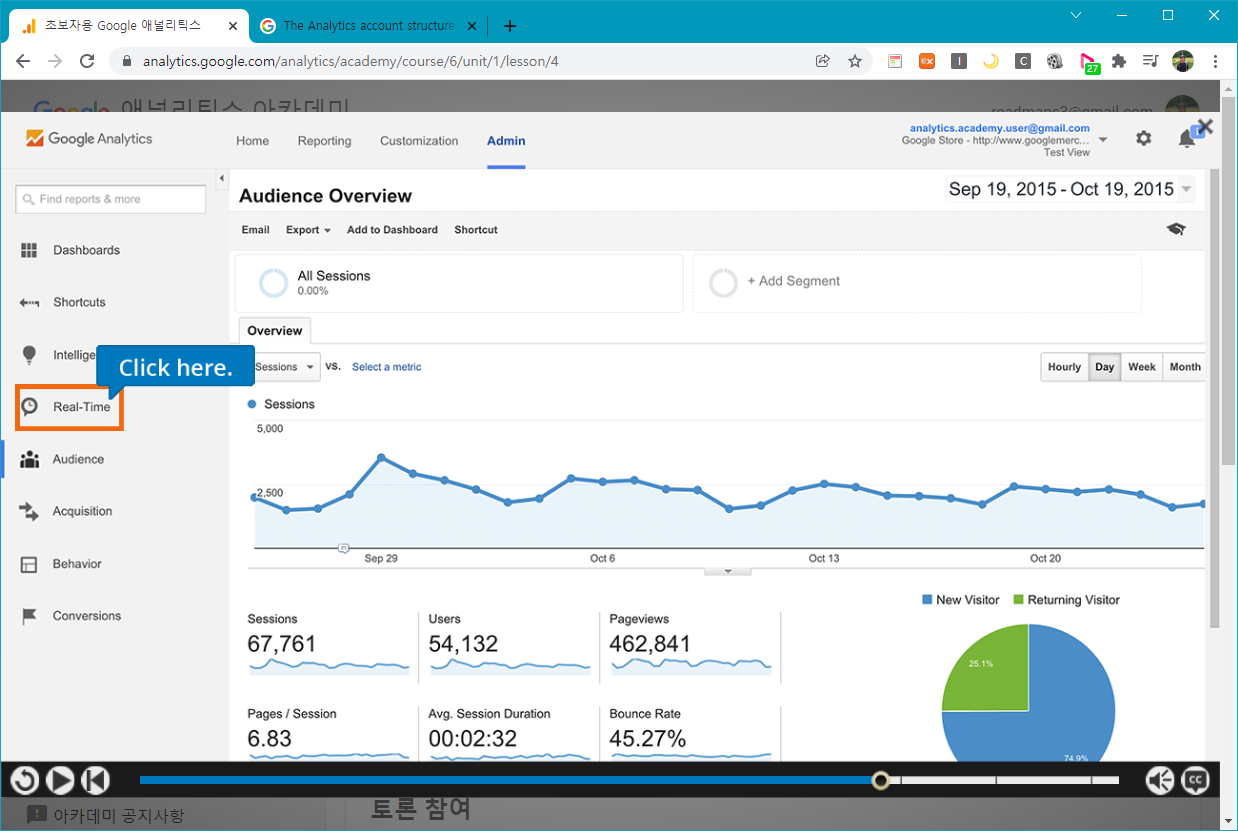Screen dimensions: 1238x831
Task: Click the Intelligence lightbulb icon
Action: [x=29, y=354]
